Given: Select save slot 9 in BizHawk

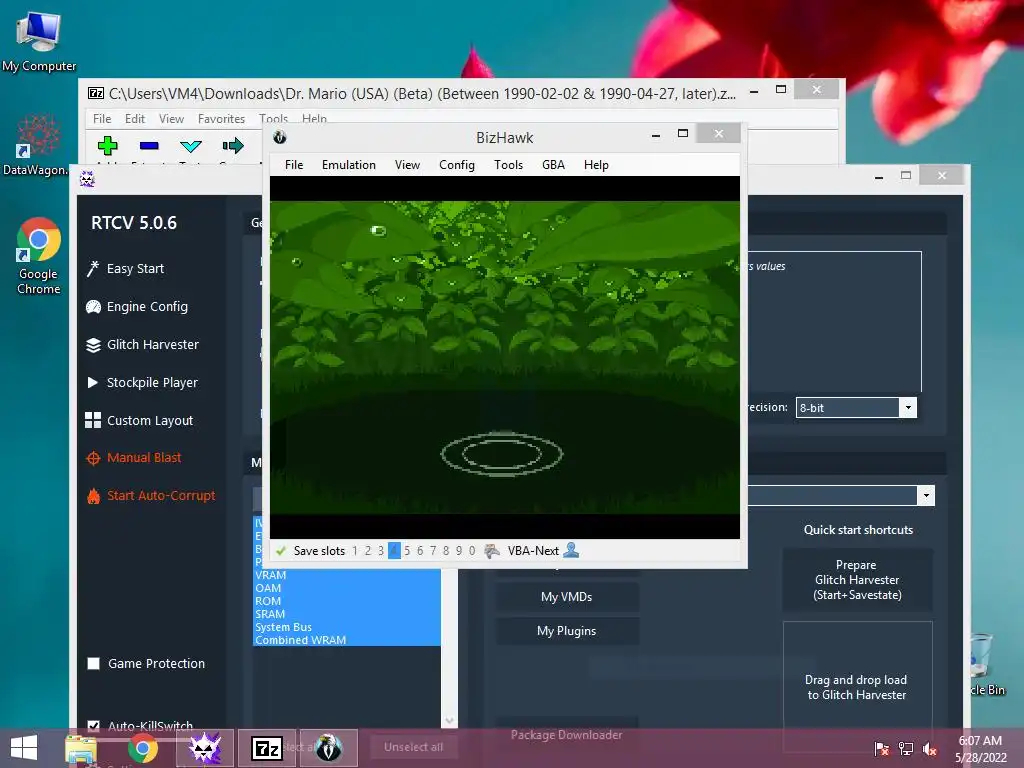Looking at the screenshot, I should [x=459, y=551].
